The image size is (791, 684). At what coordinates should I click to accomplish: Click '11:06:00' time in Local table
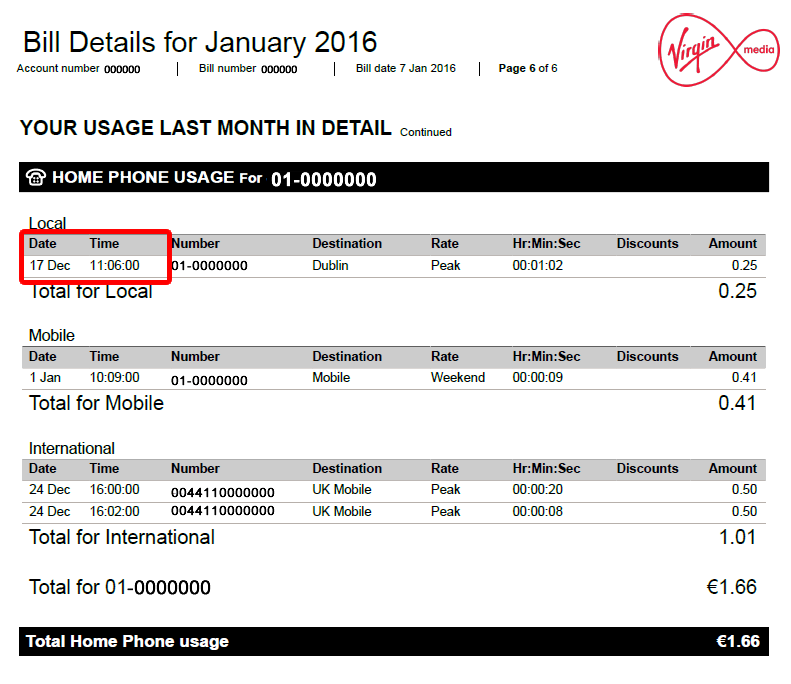115,265
